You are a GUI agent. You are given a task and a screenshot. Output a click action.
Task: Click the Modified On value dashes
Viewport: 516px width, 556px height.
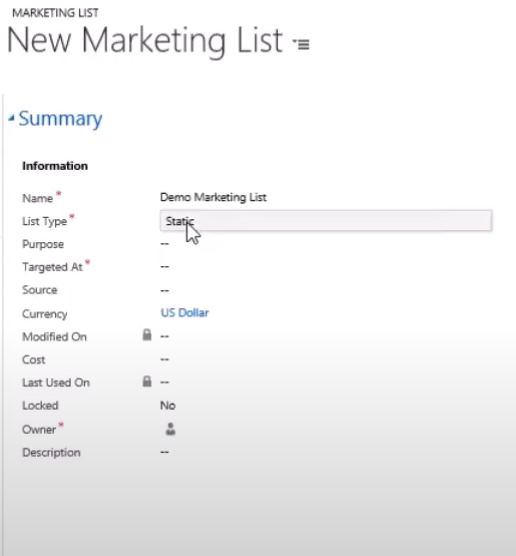(x=165, y=336)
